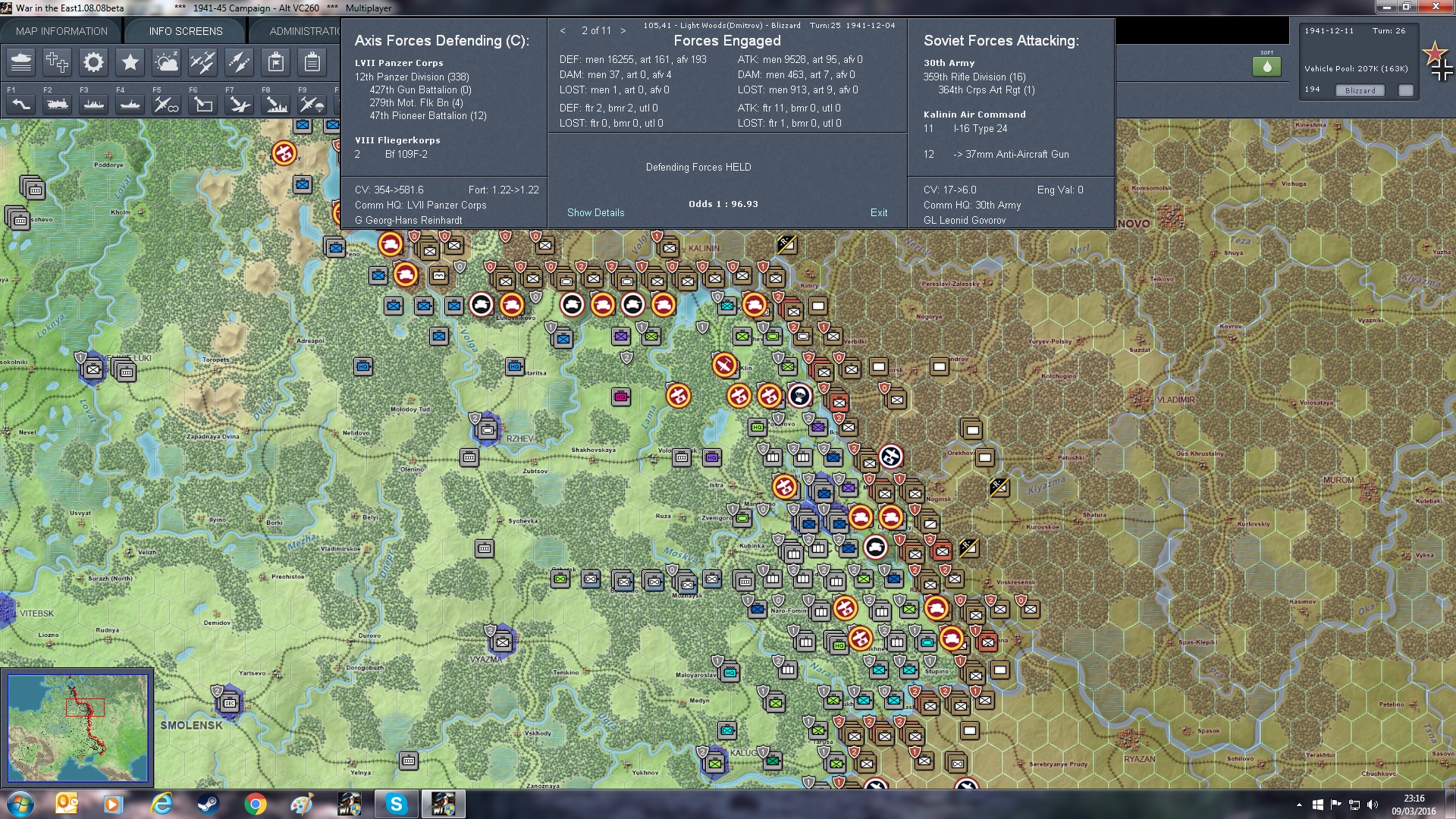
Task: Click the Soviet star and cross side emblem
Action: point(1437,61)
